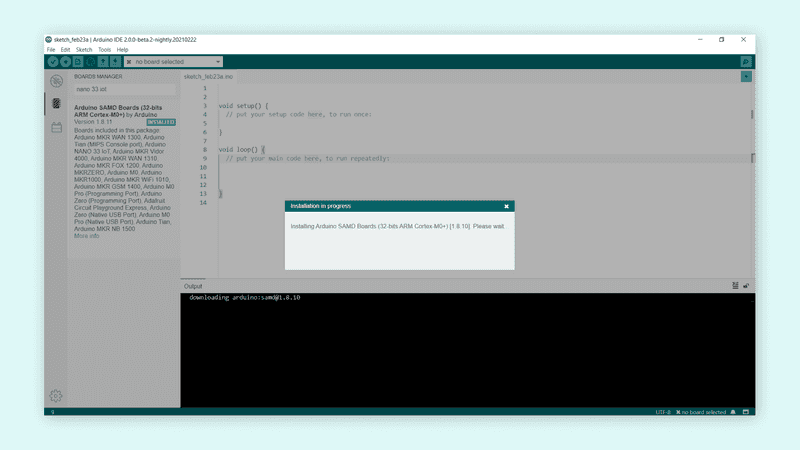Image resolution: width=800 pixels, height=450 pixels.
Task: Click 'put your main code here' comment line
Action: click(x=308, y=159)
